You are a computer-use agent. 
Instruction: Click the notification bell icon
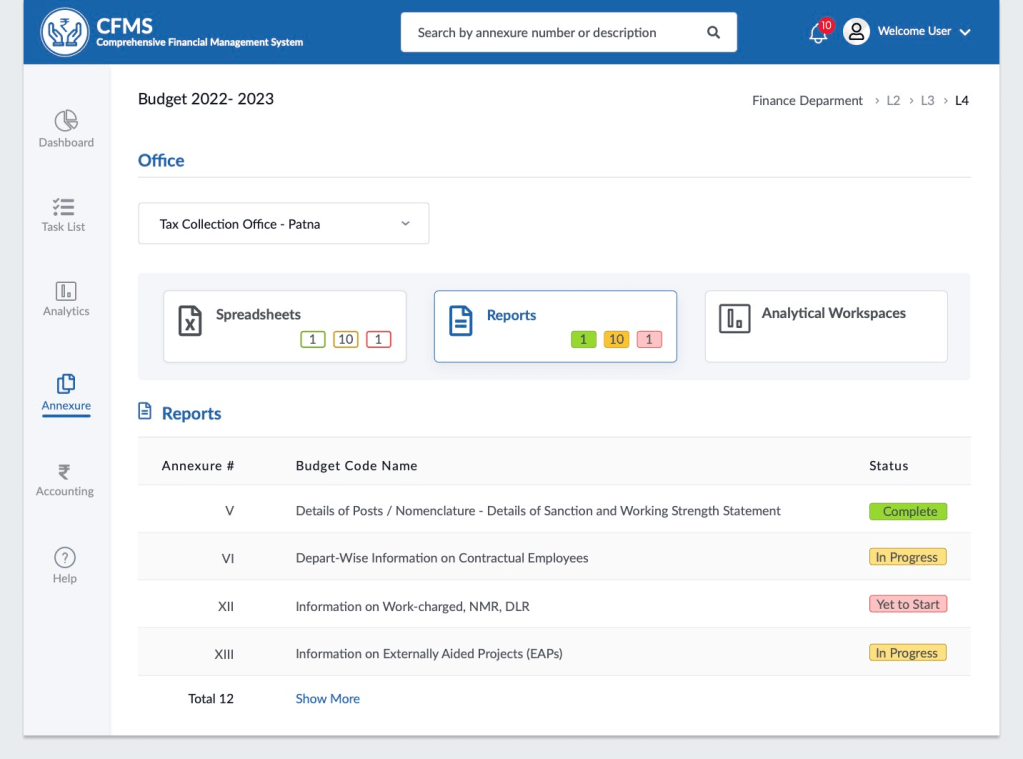[818, 33]
